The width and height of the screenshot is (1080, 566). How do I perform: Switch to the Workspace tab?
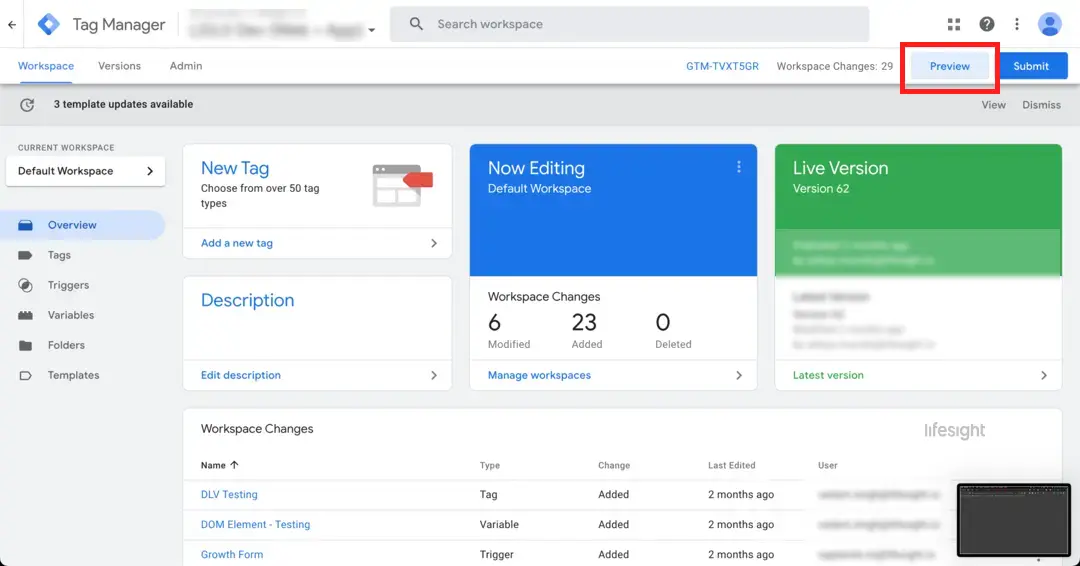[x=45, y=66]
